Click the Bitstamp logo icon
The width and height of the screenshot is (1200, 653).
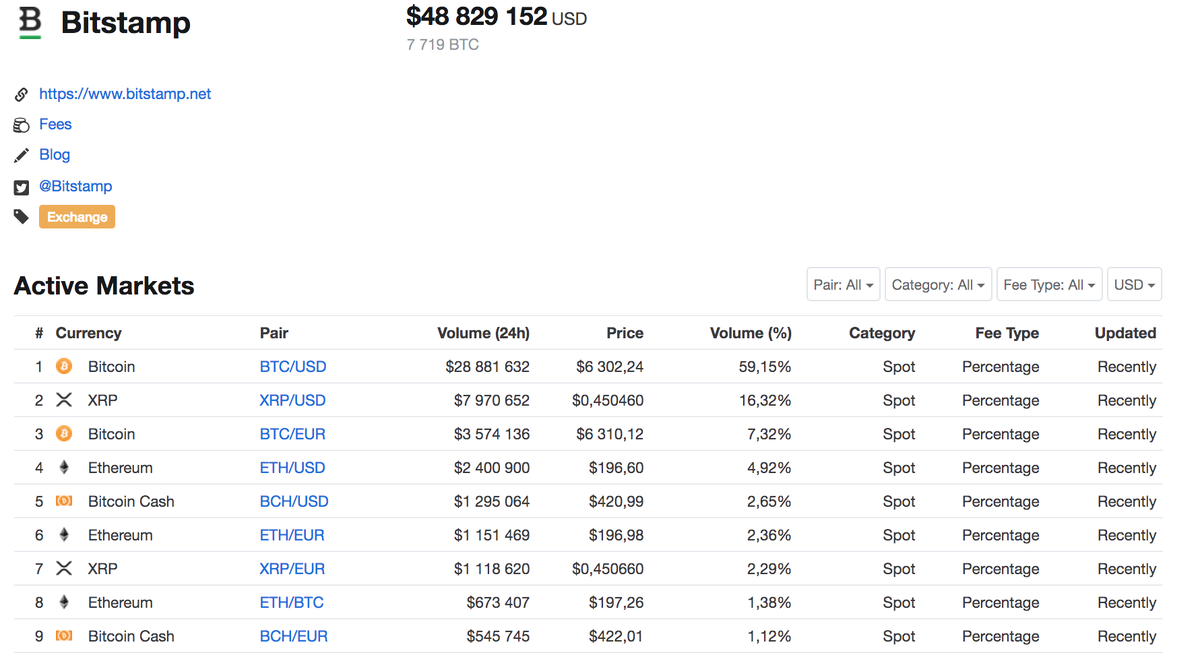click(31, 23)
